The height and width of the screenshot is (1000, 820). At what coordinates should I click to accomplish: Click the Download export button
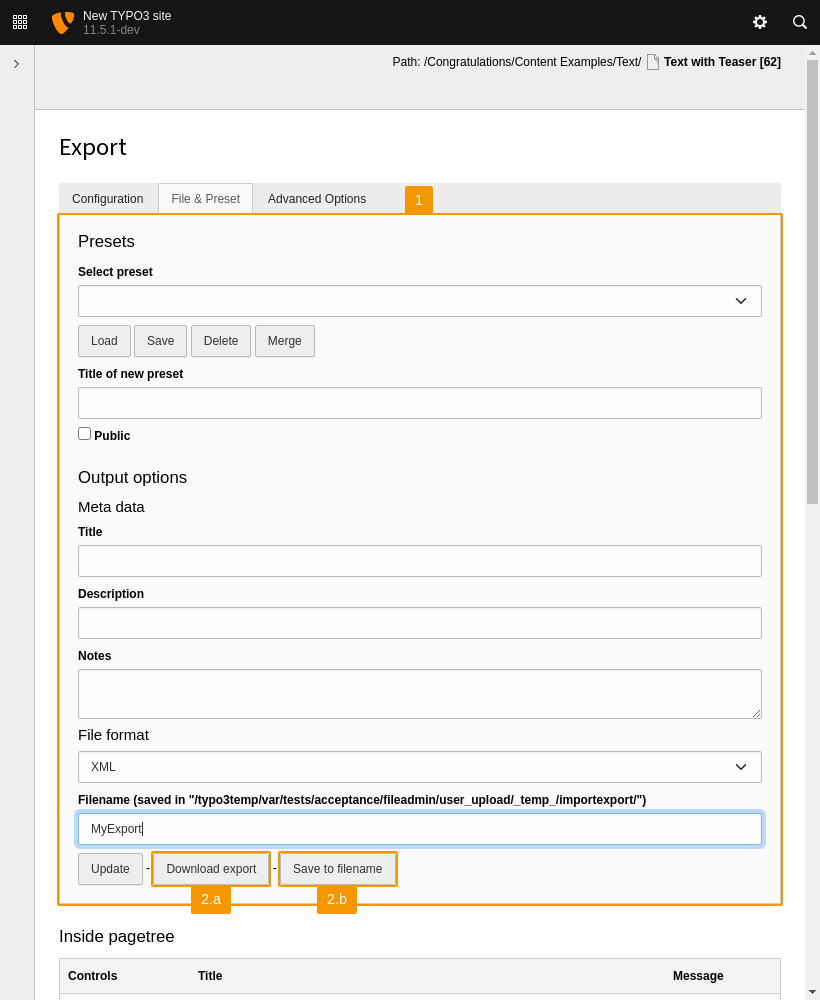(x=210, y=868)
